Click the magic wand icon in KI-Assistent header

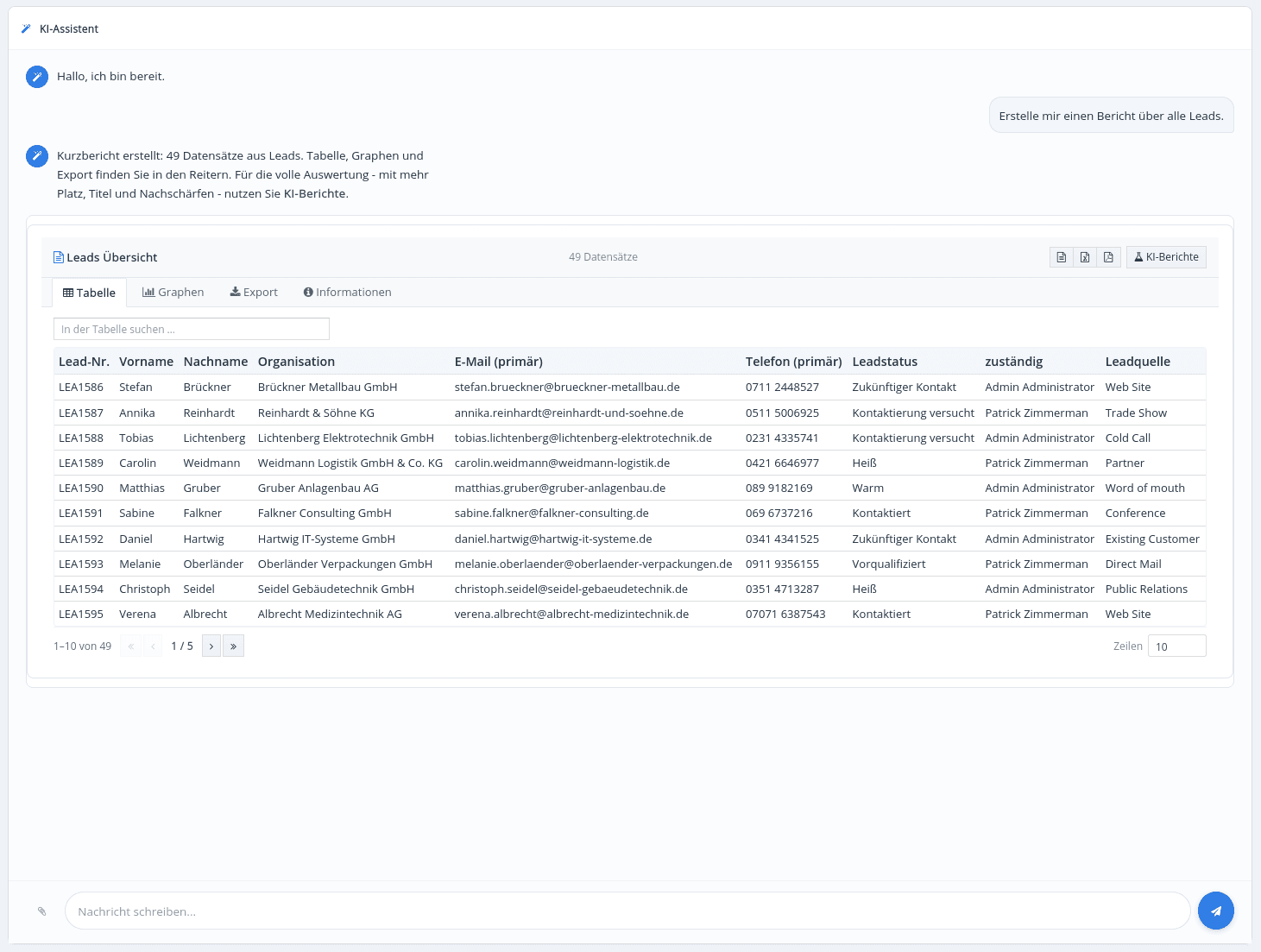click(x=26, y=29)
